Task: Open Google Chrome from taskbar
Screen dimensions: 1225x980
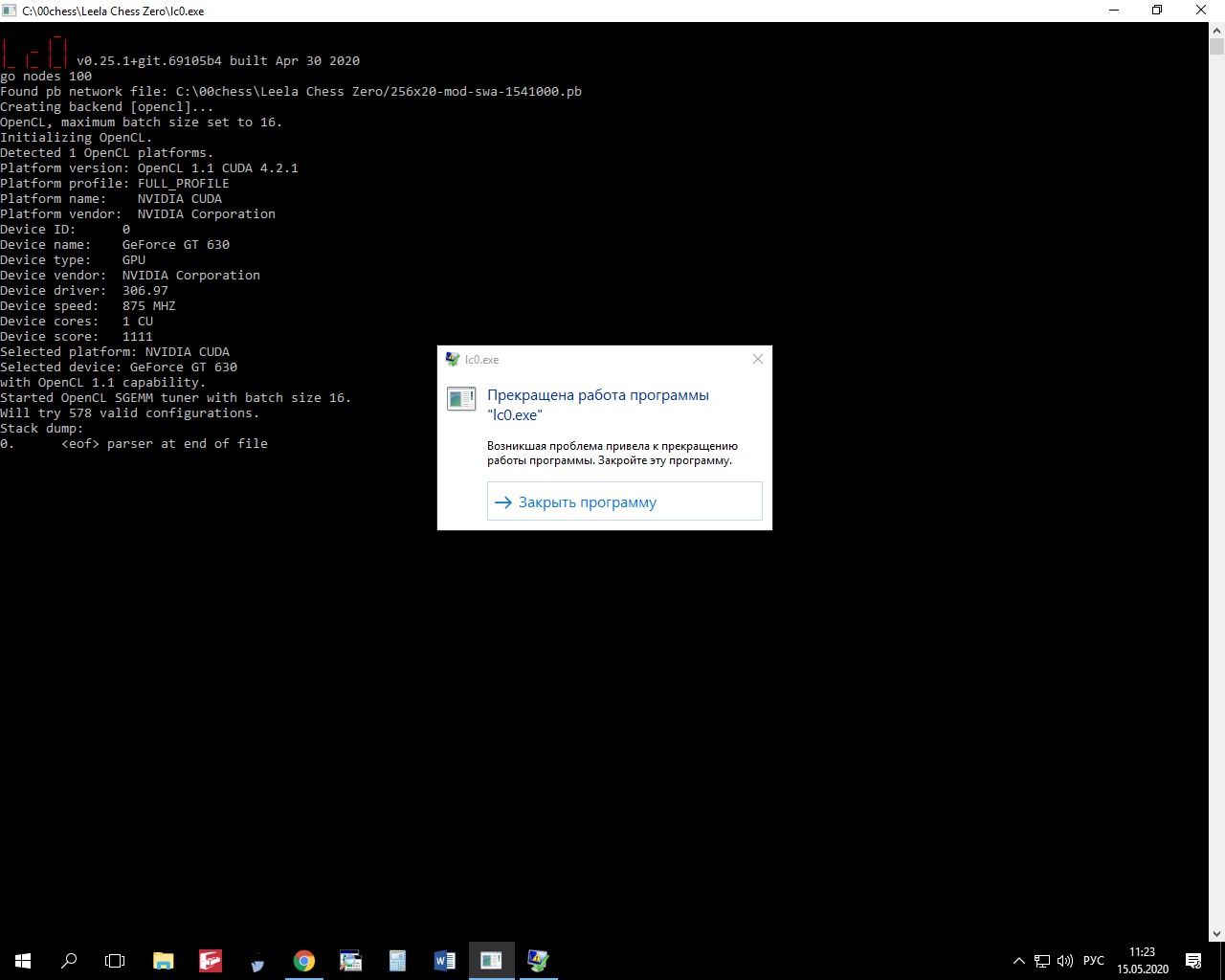Action: point(304,960)
